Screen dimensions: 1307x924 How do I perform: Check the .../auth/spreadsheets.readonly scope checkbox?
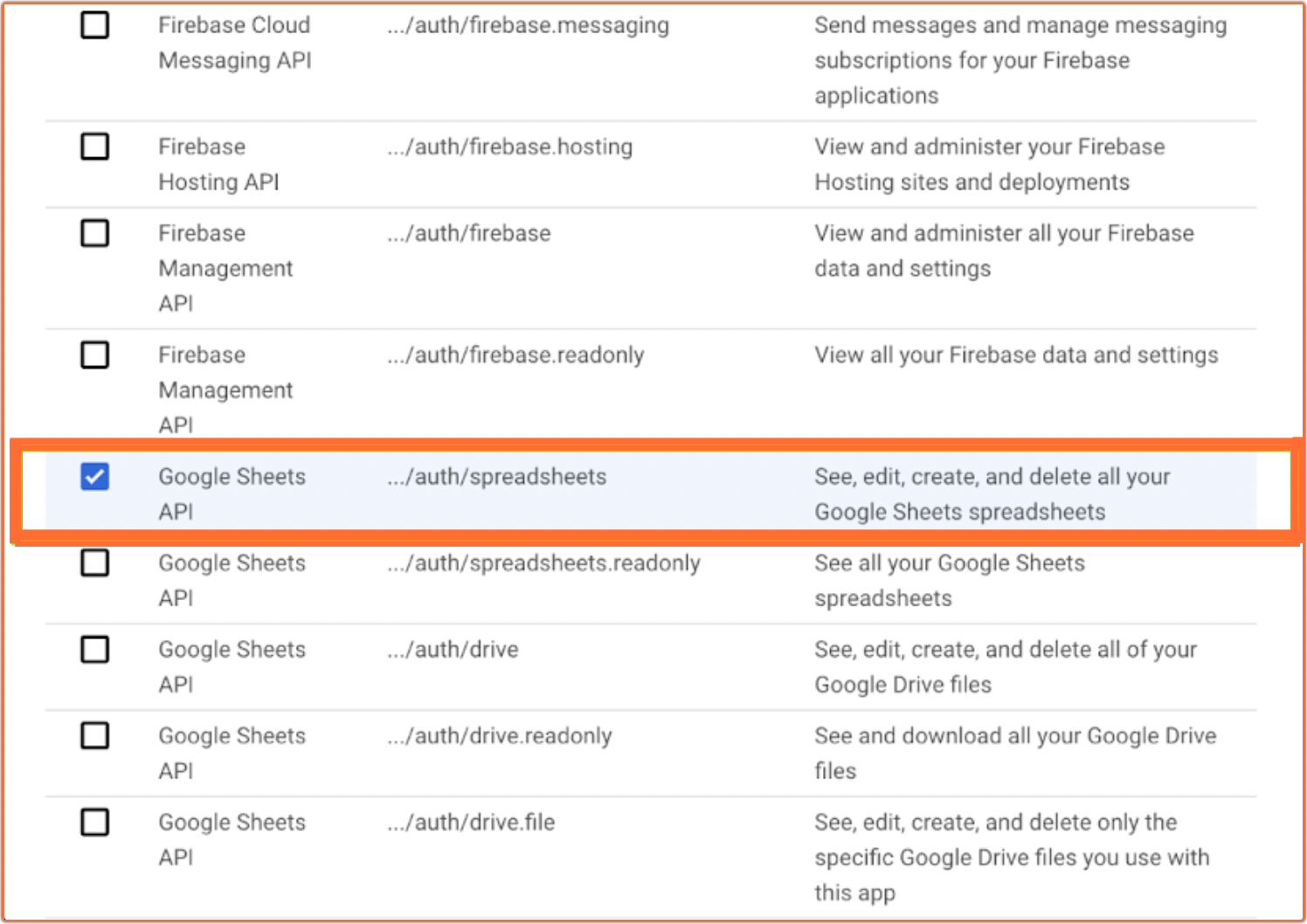click(x=94, y=563)
